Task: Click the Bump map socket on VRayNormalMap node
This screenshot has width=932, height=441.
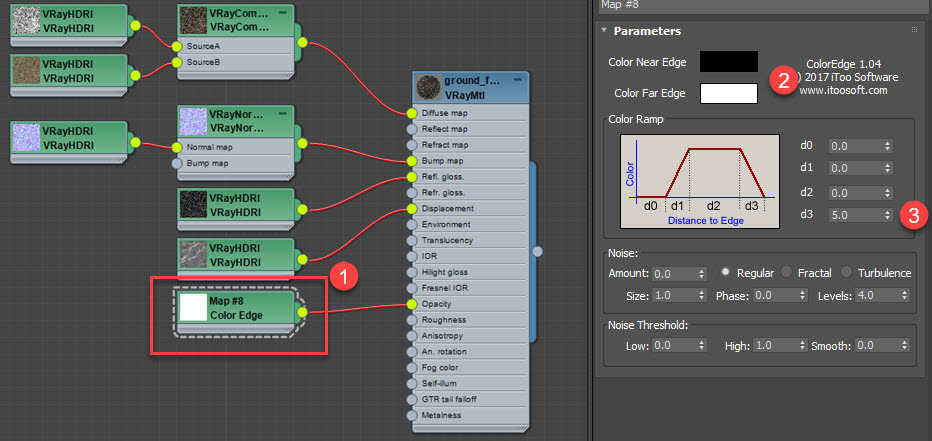Action: (x=177, y=163)
